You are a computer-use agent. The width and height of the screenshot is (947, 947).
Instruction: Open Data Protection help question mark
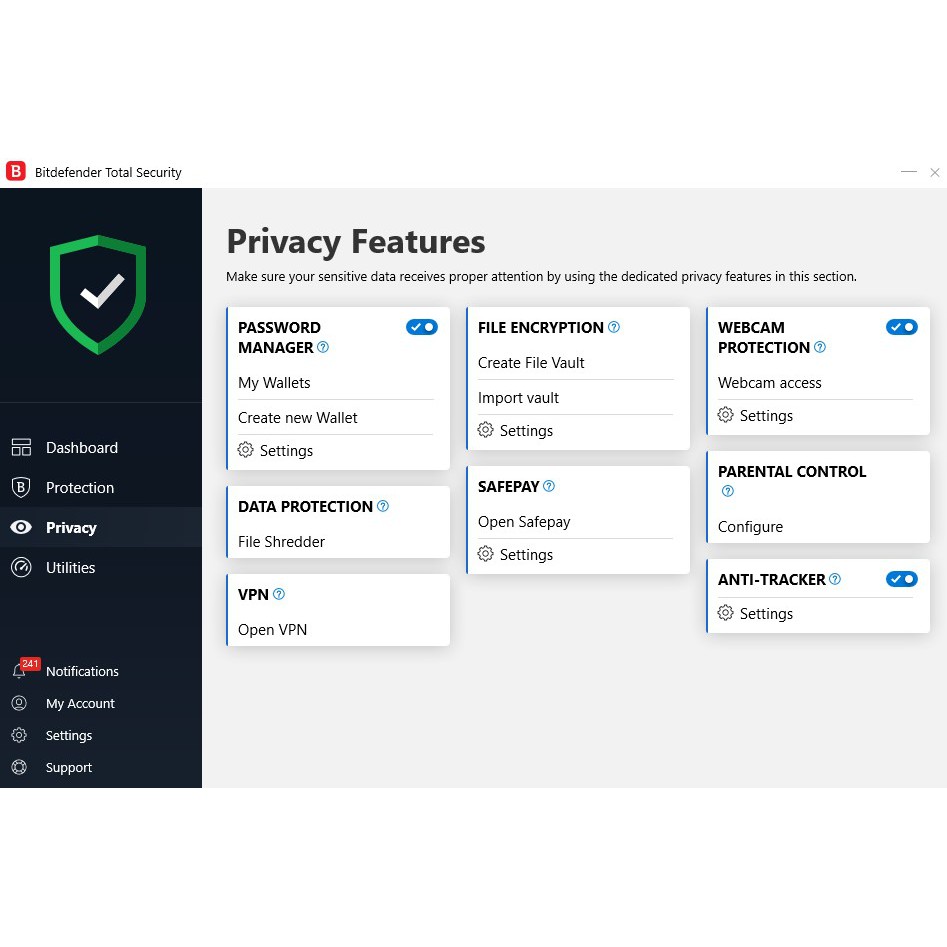click(x=383, y=506)
